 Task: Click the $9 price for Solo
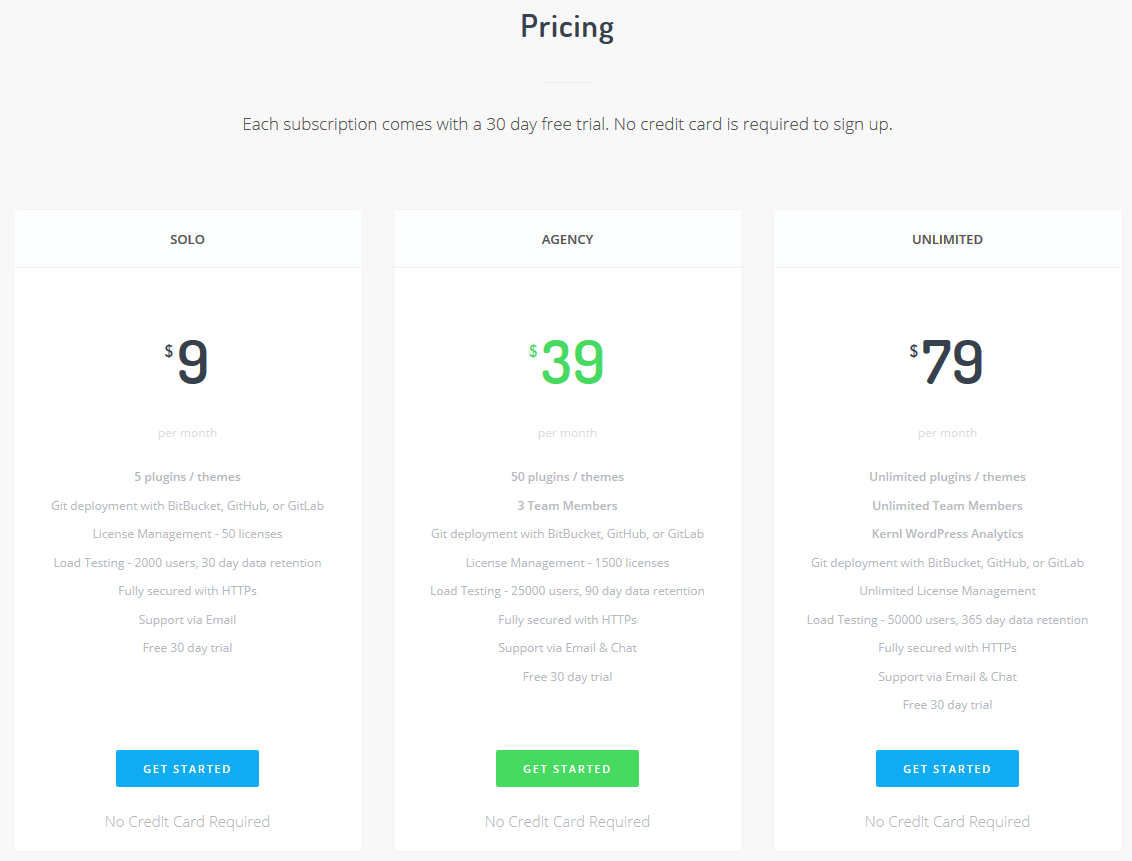(x=187, y=362)
